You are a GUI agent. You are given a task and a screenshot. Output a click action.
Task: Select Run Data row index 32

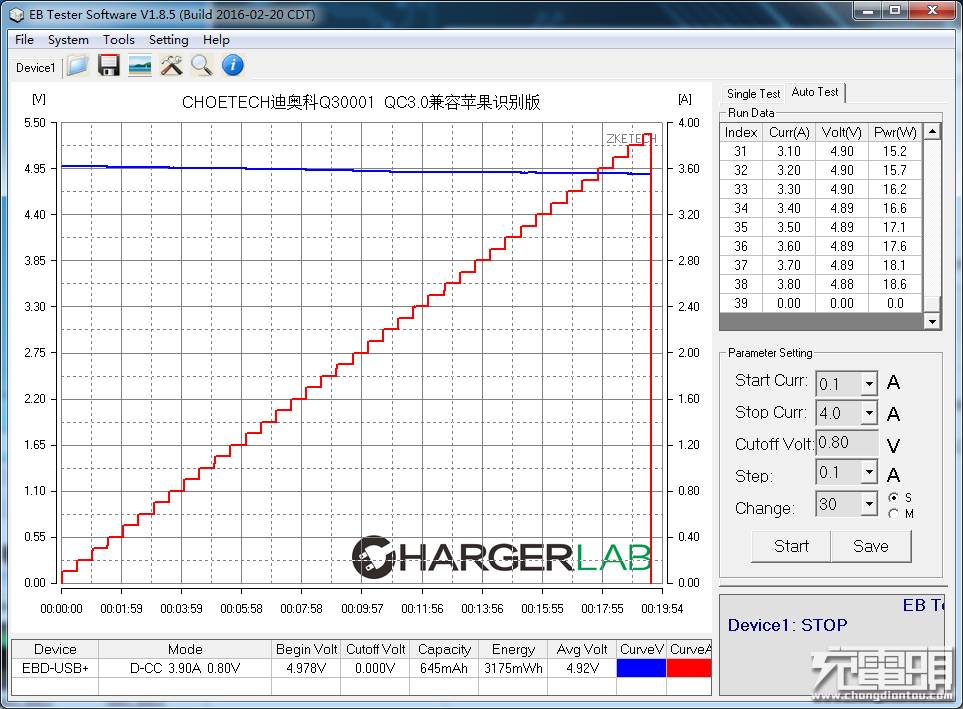tap(821, 170)
